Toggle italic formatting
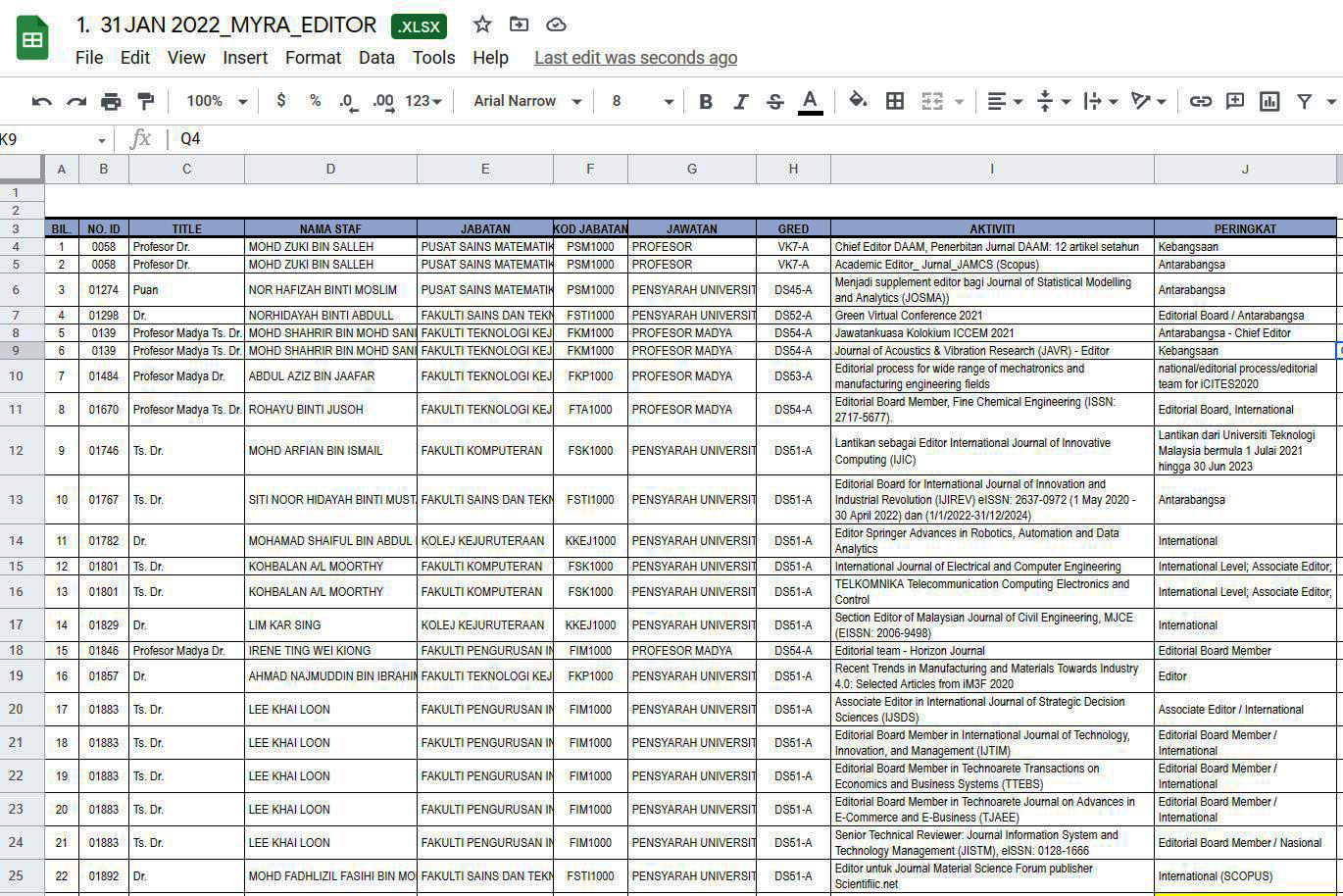Viewport: 1343px width, 896px height. (740, 101)
